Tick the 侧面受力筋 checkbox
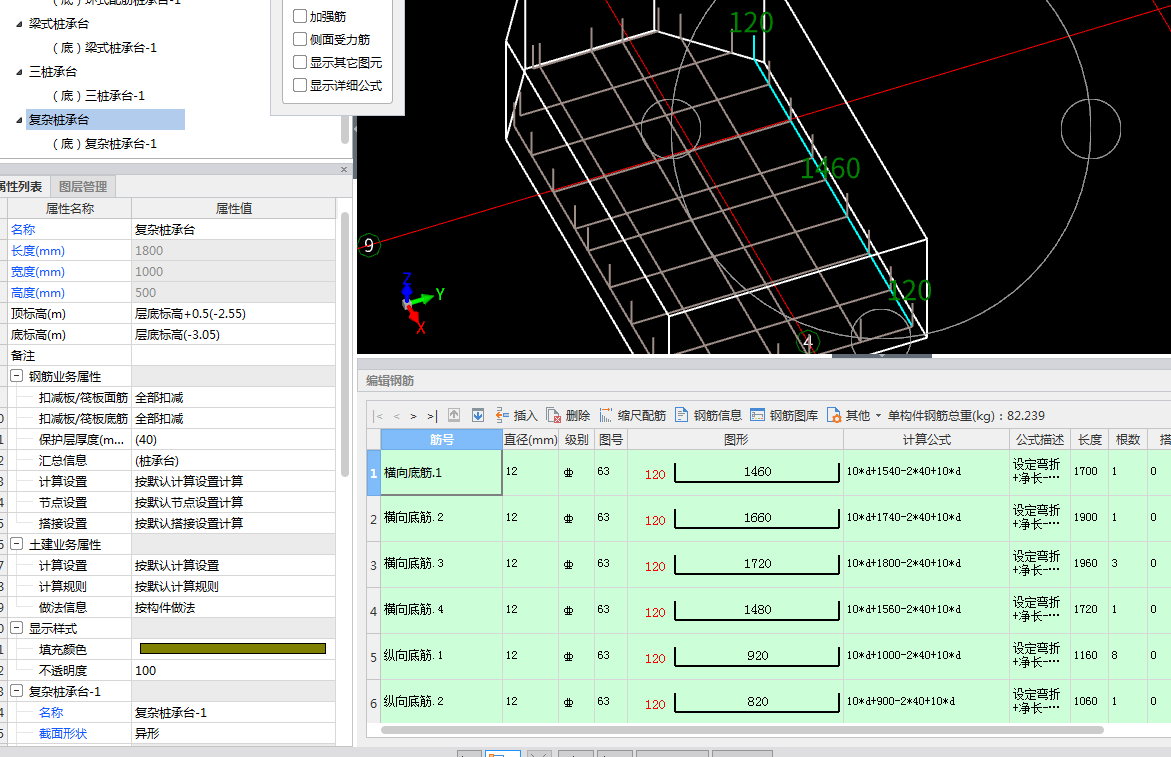 tap(300, 39)
